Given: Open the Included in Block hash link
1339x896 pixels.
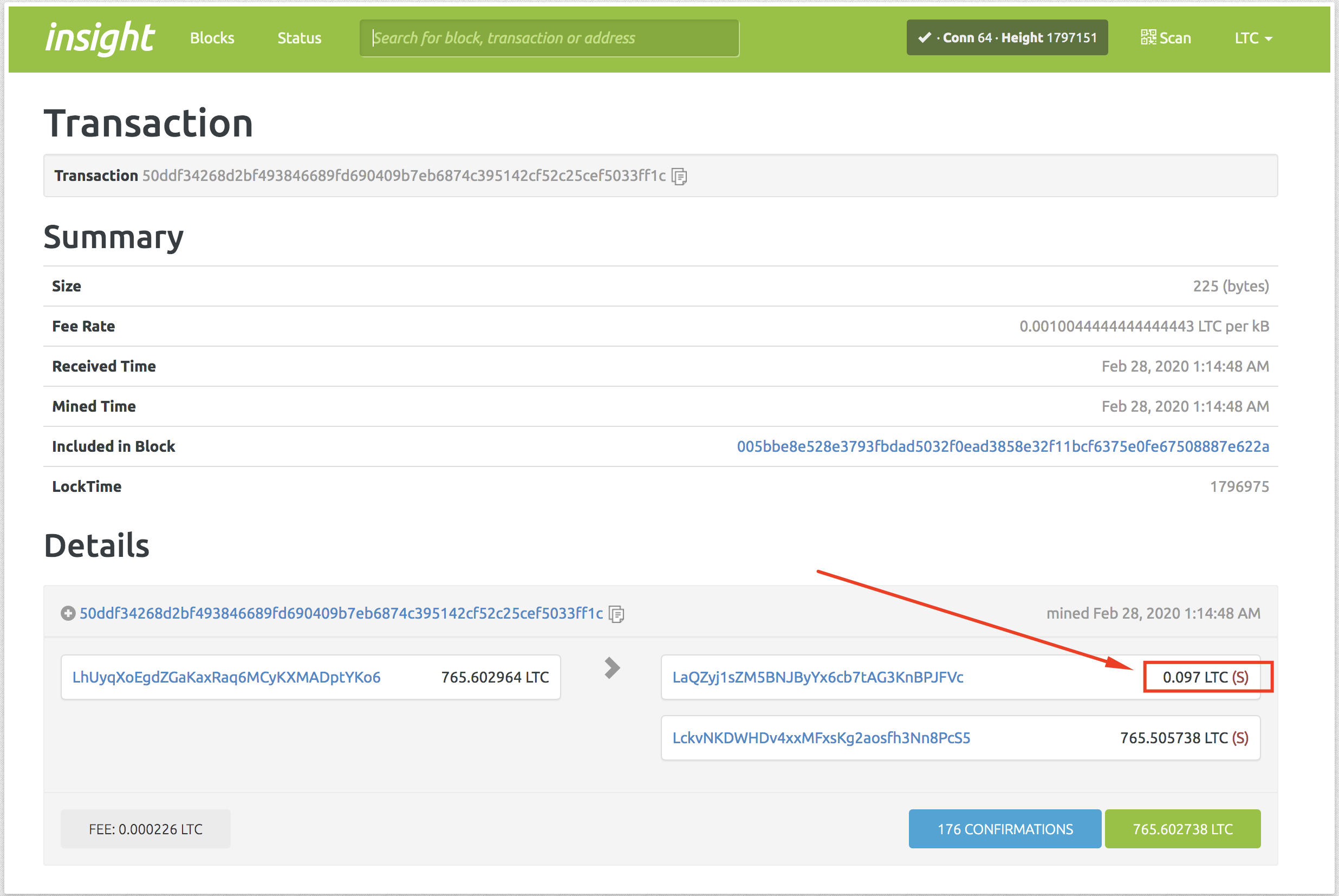Looking at the screenshot, I should 1003,446.
